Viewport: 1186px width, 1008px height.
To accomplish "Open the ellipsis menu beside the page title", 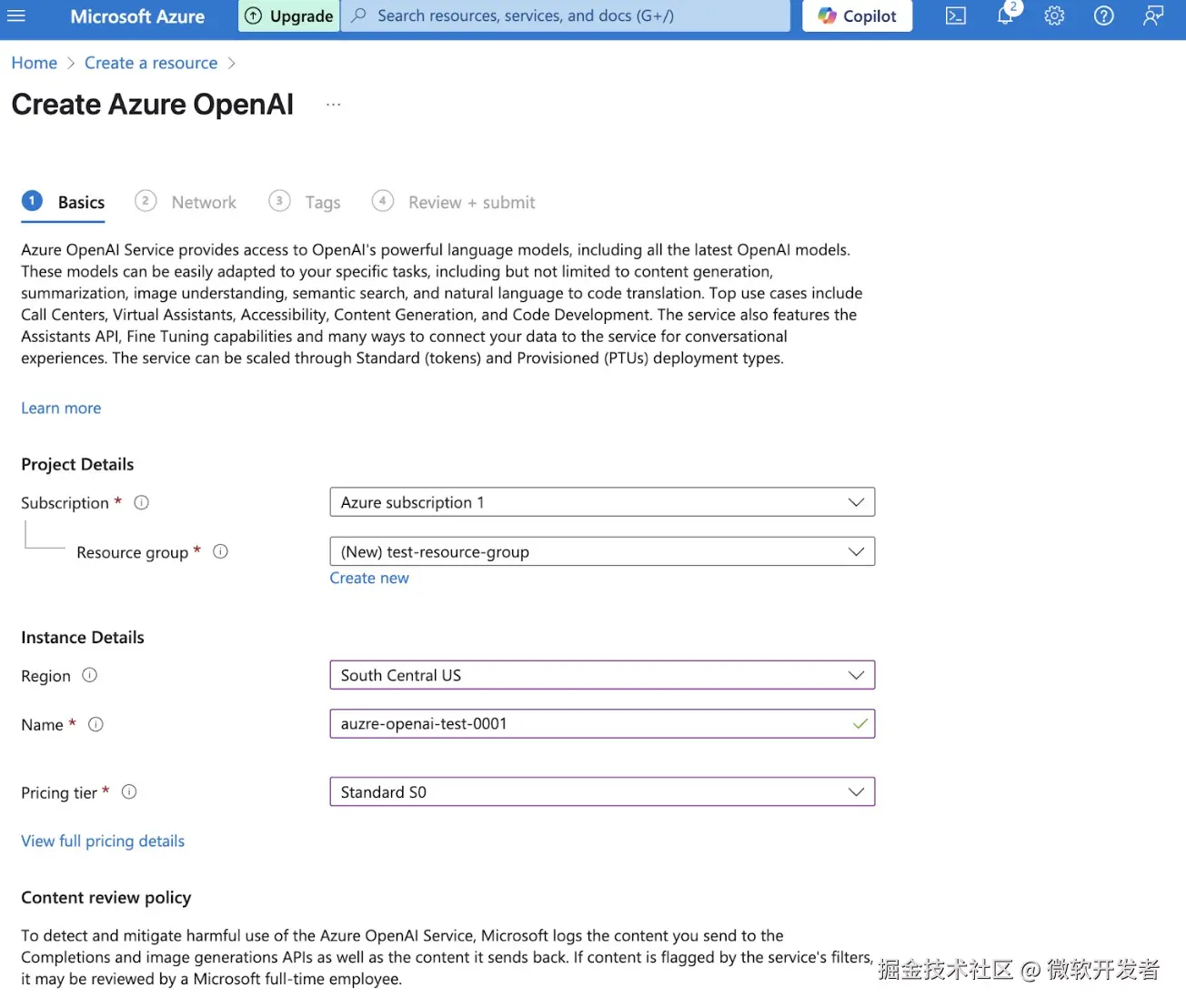I will pyautogui.click(x=334, y=105).
